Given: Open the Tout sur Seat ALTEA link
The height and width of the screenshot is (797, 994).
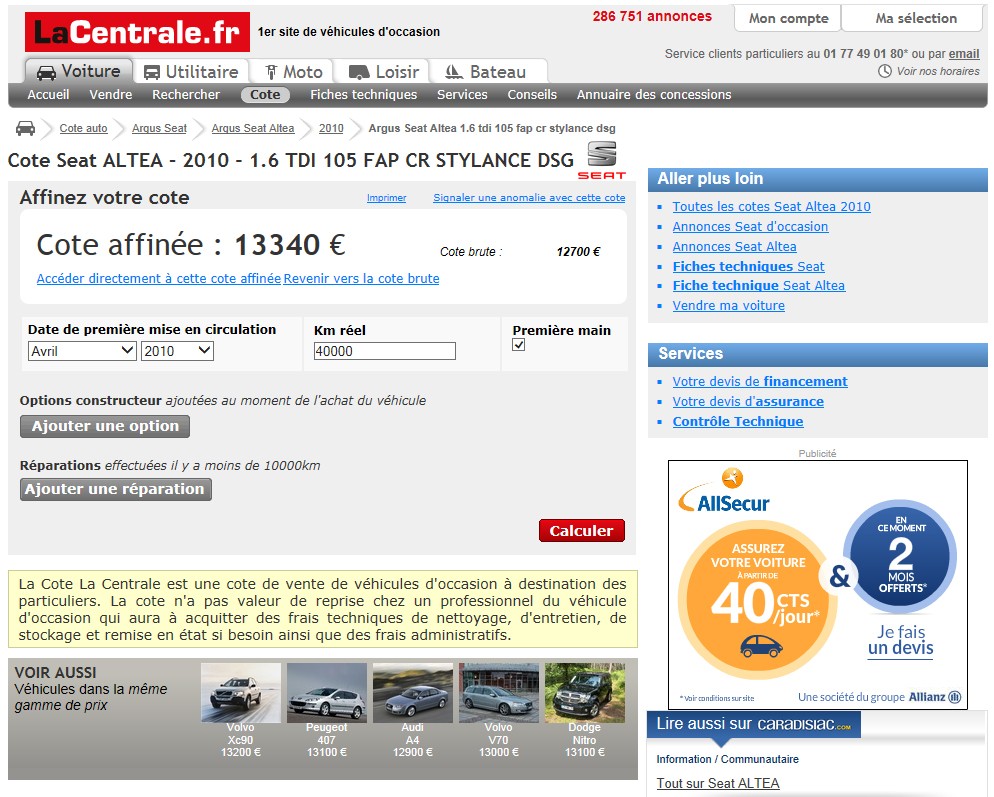Looking at the screenshot, I should (x=718, y=784).
